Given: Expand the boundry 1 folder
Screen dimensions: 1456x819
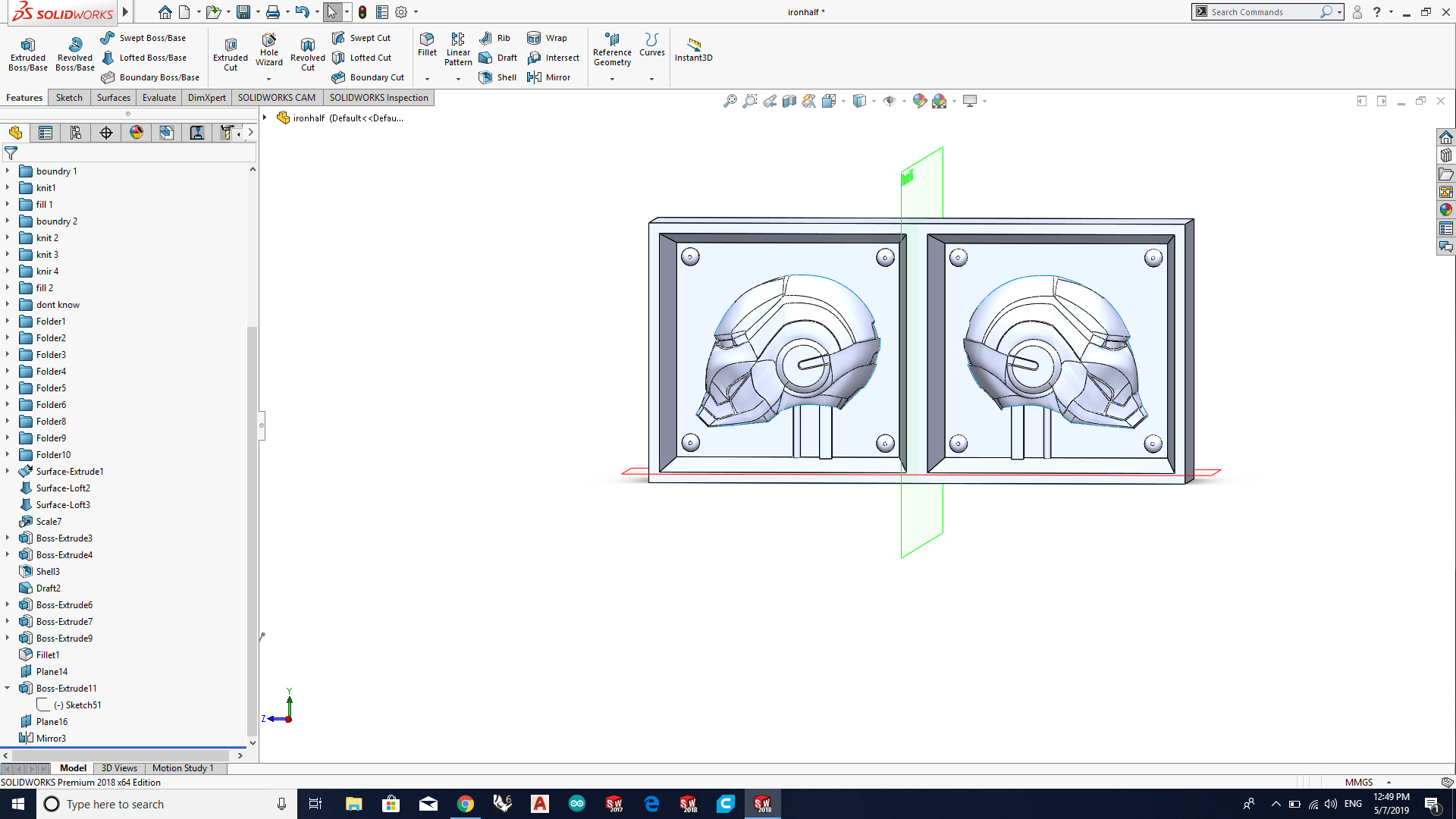Looking at the screenshot, I should click(x=8, y=171).
